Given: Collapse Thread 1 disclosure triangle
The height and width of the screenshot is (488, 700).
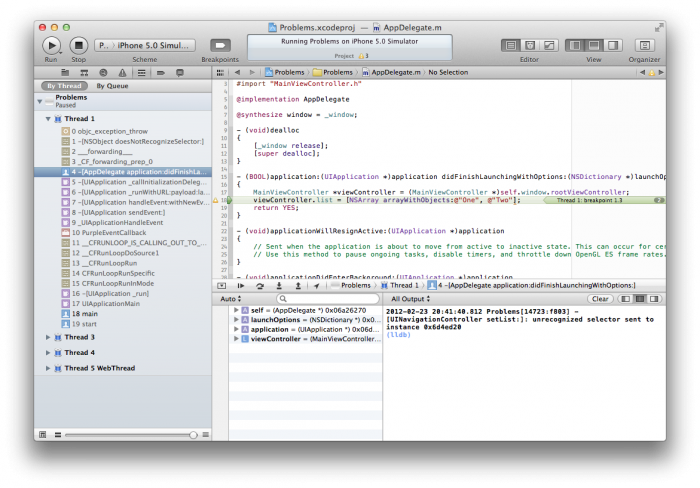Looking at the screenshot, I should [48, 119].
